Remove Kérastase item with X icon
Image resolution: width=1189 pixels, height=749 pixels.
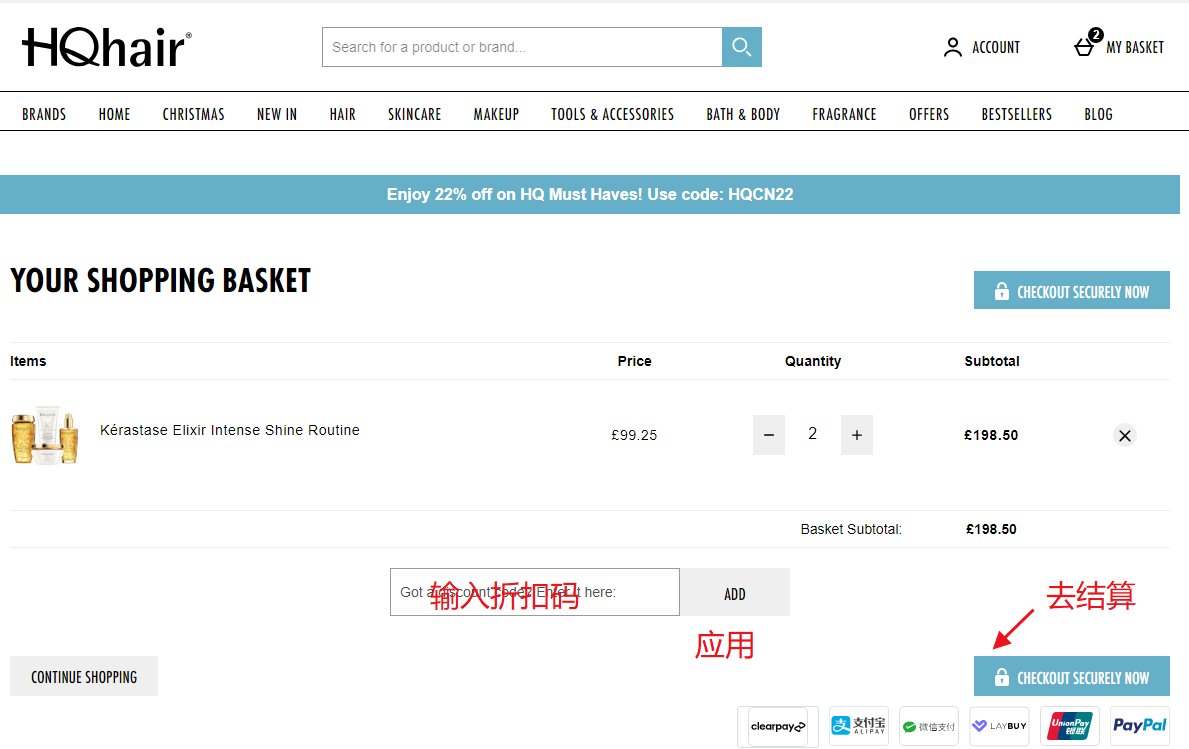(1125, 435)
